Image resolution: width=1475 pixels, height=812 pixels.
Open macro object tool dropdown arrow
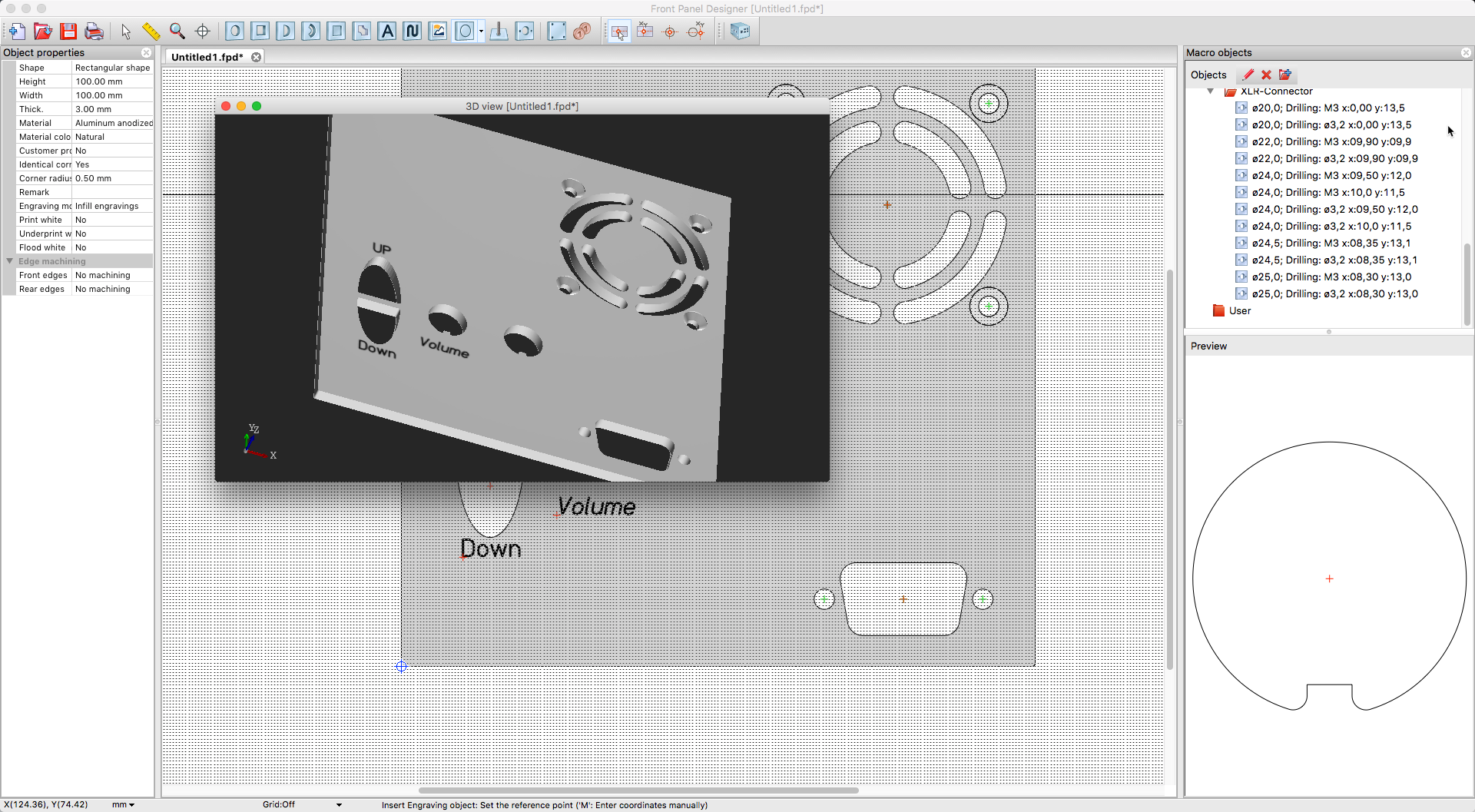[481, 31]
